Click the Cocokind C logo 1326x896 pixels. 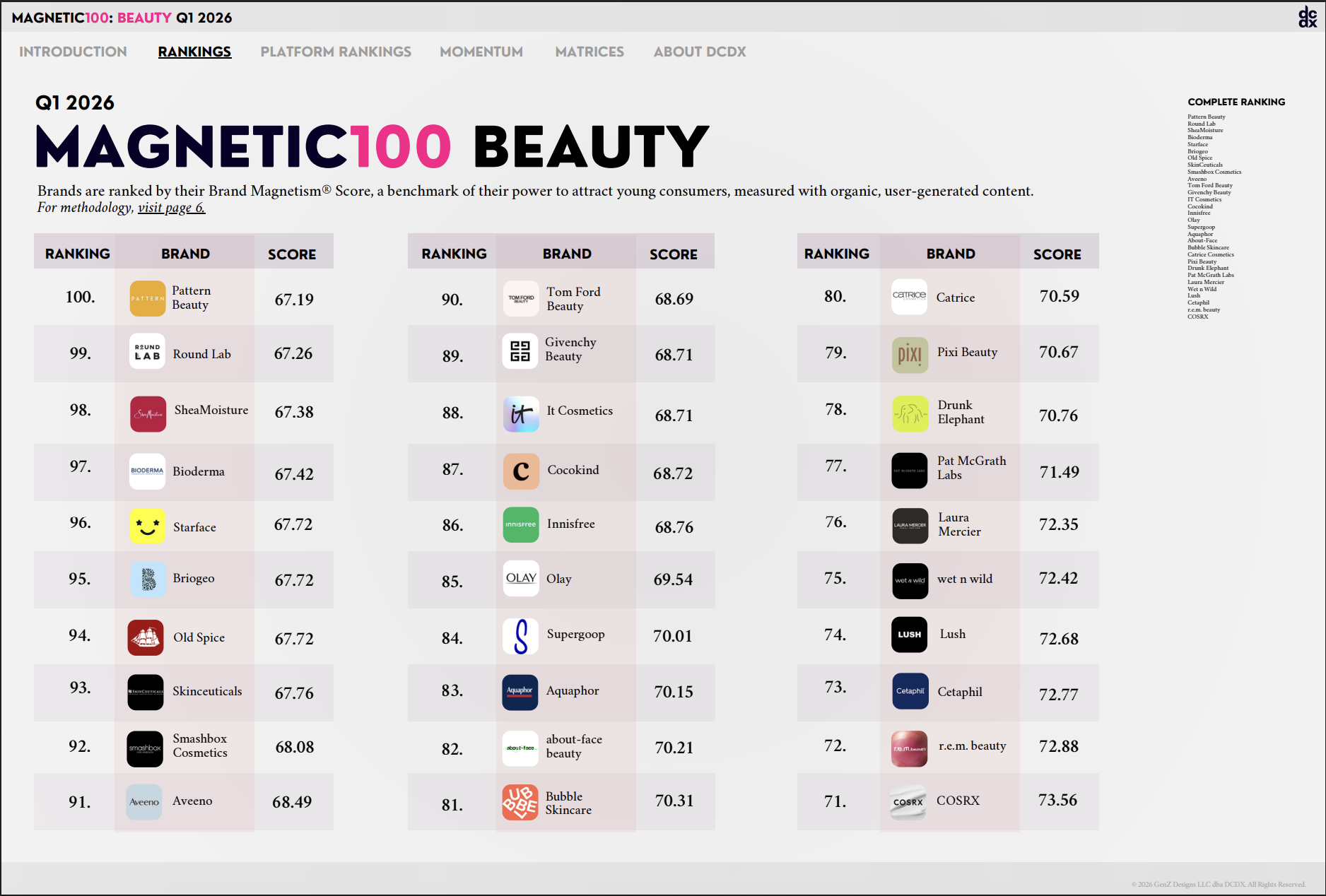(x=521, y=471)
